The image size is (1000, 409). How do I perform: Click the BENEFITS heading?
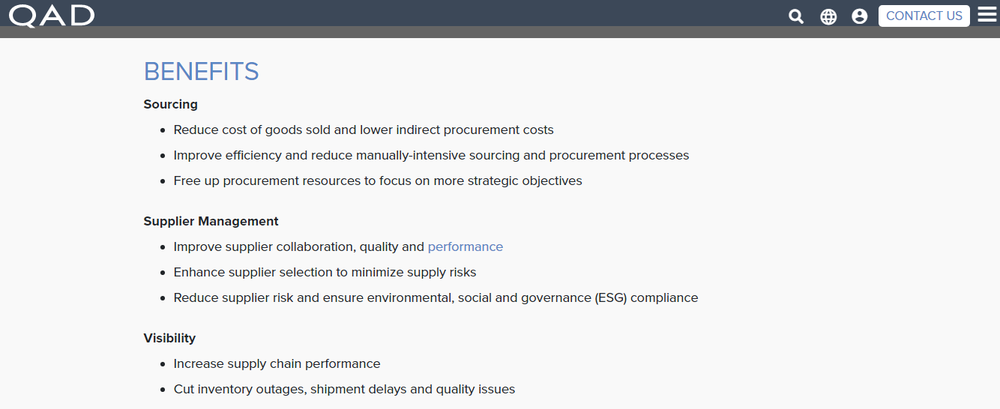tap(201, 71)
